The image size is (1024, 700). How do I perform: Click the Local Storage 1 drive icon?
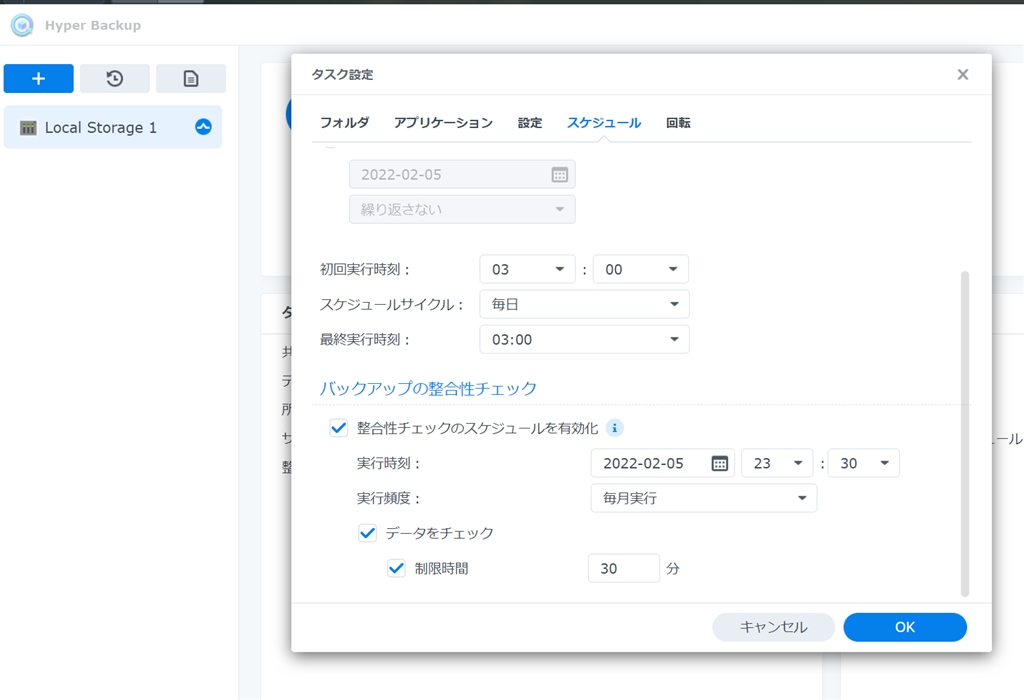[28, 127]
